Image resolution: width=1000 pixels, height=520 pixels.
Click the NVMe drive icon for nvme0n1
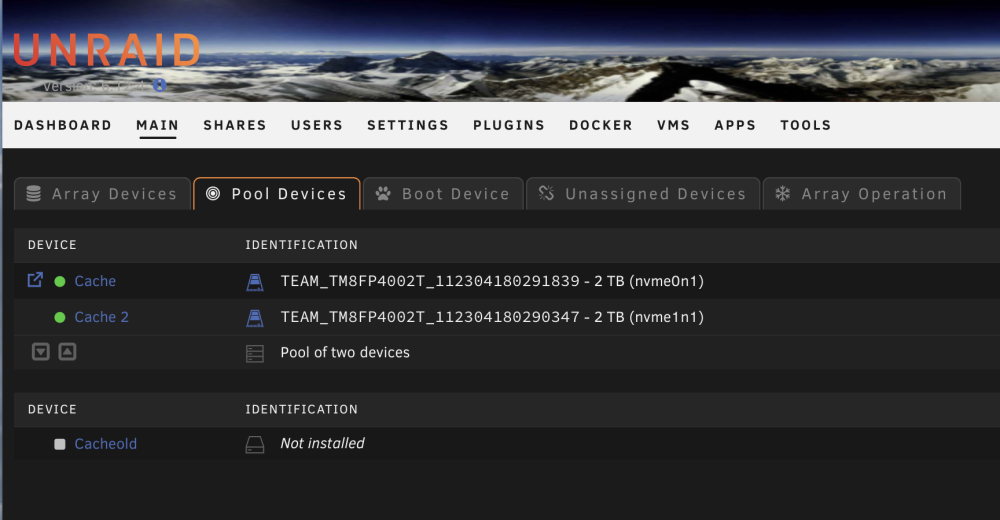click(x=254, y=281)
